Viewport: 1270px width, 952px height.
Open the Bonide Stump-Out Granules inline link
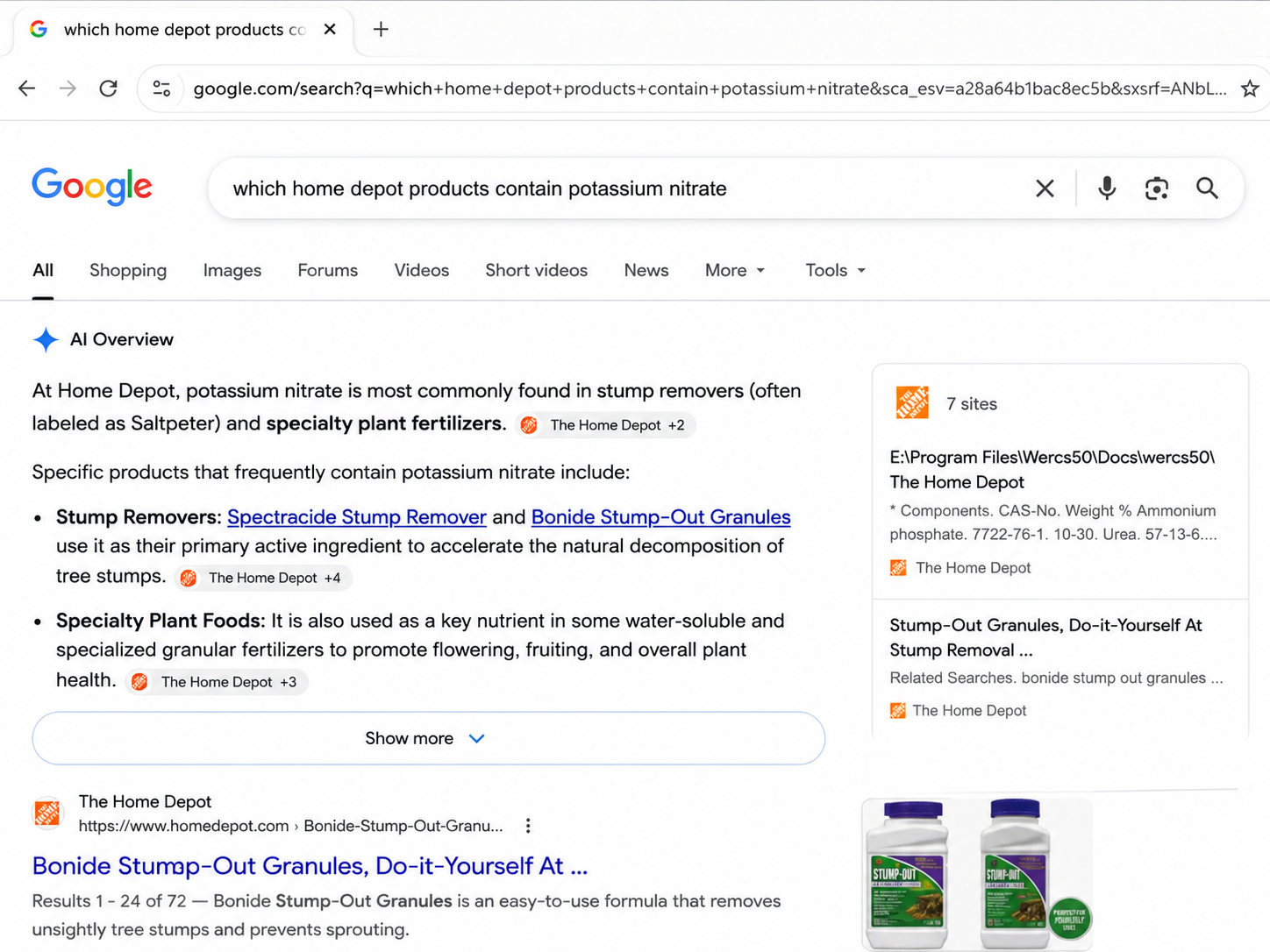pyautogui.click(x=661, y=517)
